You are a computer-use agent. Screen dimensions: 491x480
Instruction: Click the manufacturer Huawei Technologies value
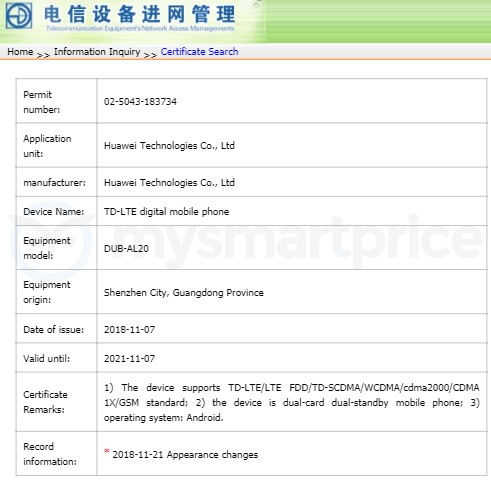pyautogui.click(x=169, y=183)
